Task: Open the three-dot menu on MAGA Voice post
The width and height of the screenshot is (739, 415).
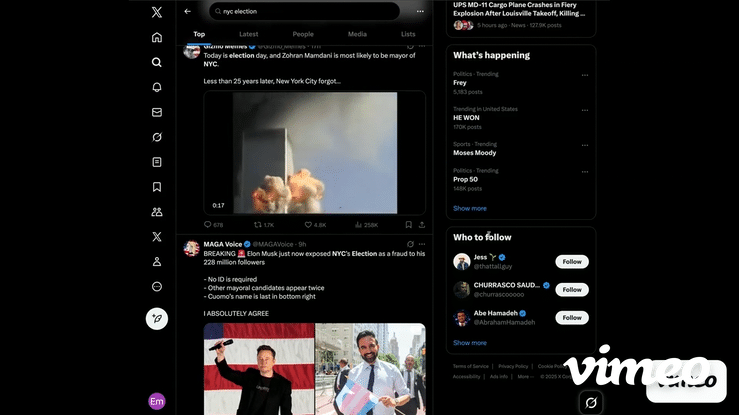Action: pyautogui.click(x=422, y=244)
